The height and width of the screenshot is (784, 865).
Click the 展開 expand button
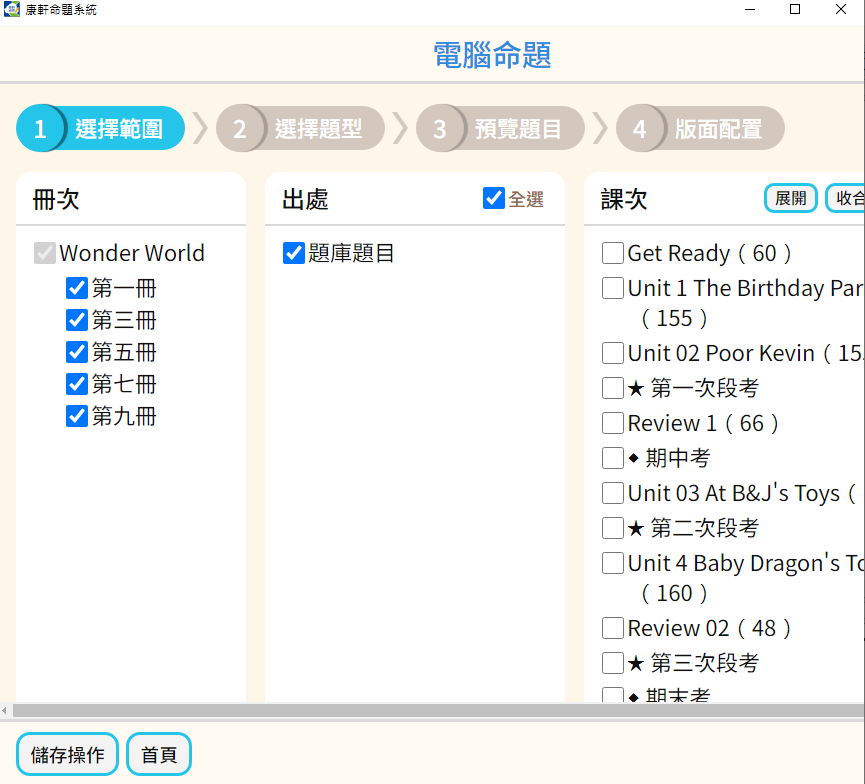791,198
